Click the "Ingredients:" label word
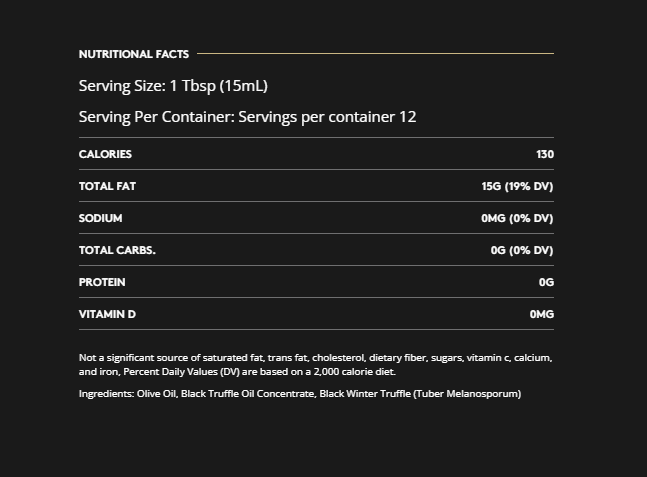Screen dimensions: 647x477 coord(106,394)
